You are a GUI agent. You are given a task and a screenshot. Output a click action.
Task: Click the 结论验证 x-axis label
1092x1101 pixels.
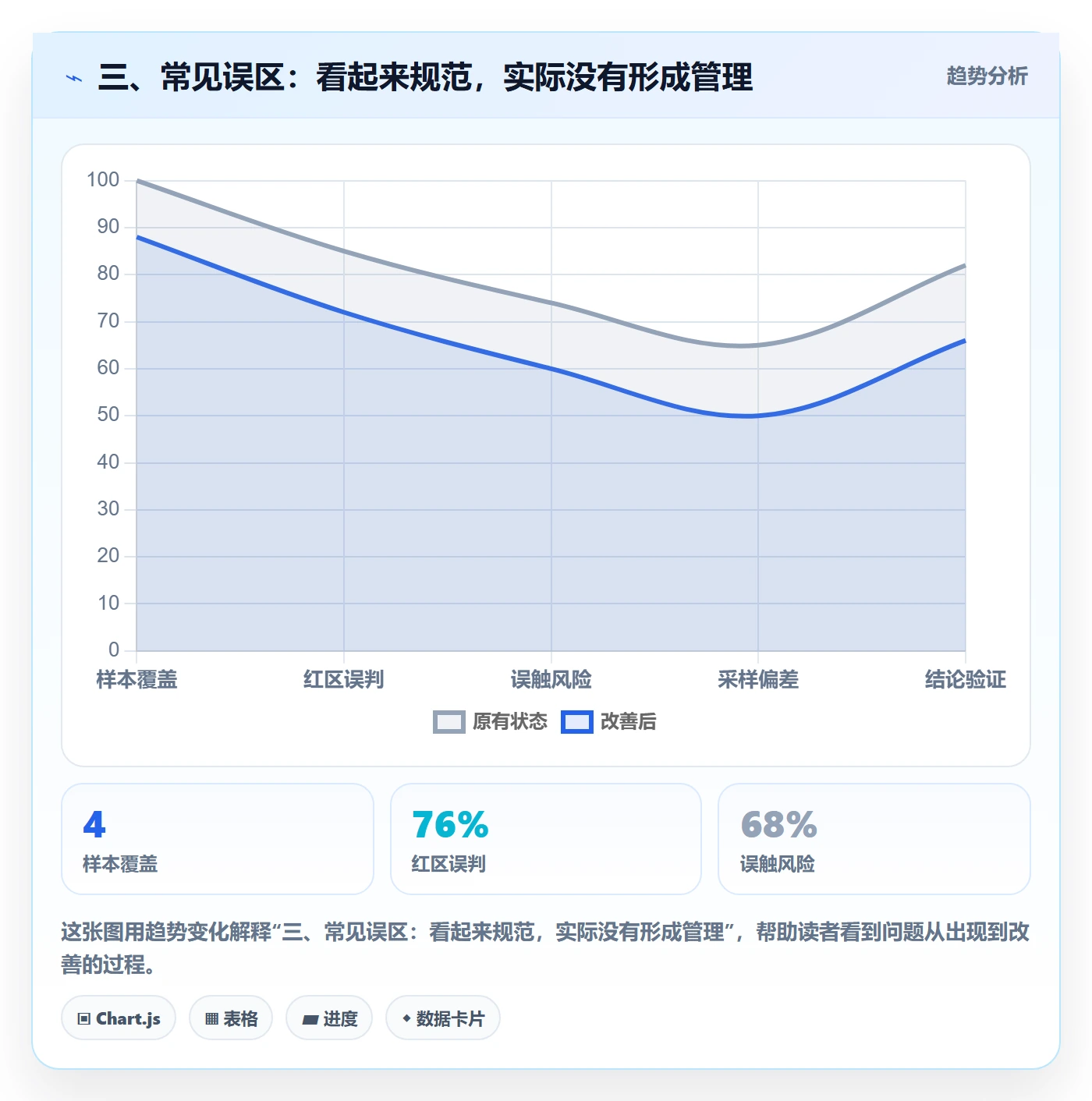[966, 679]
